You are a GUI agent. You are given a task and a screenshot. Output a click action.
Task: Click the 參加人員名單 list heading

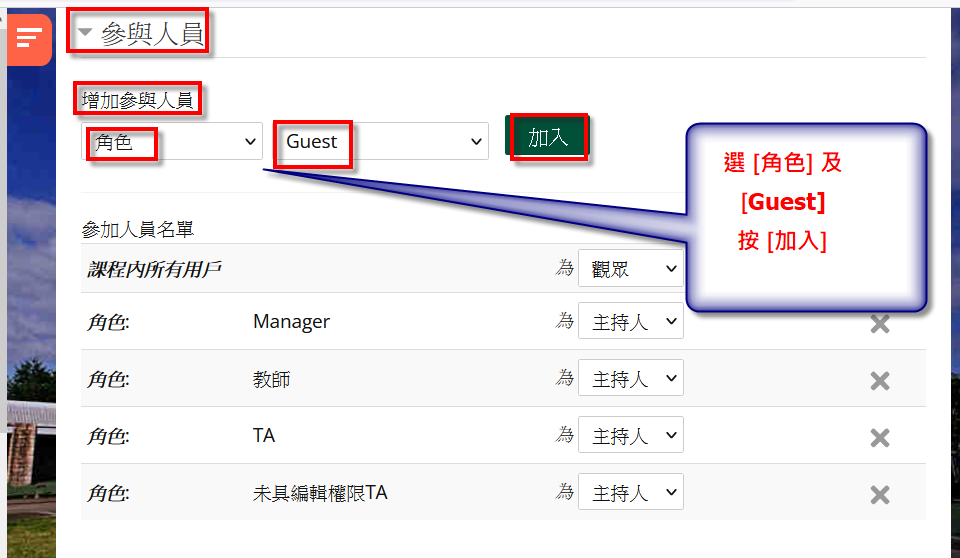[x=137, y=230]
